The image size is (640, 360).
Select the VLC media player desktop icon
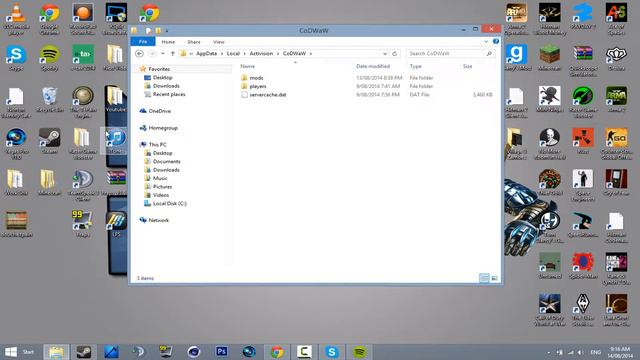click(16, 19)
